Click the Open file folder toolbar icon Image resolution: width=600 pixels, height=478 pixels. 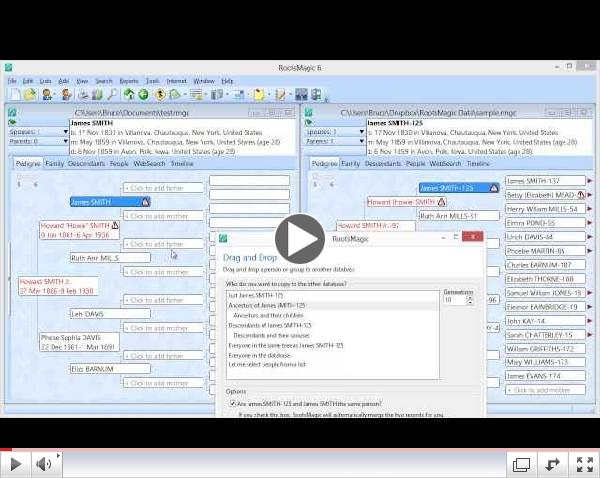[x=30, y=94]
